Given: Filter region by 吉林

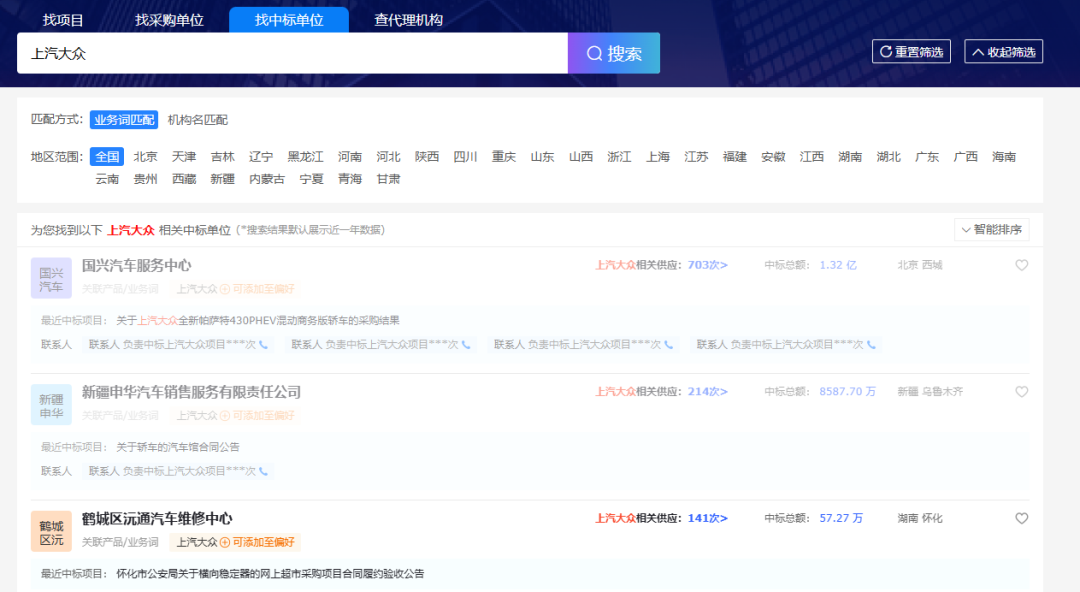Looking at the screenshot, I should pos(222,156).
